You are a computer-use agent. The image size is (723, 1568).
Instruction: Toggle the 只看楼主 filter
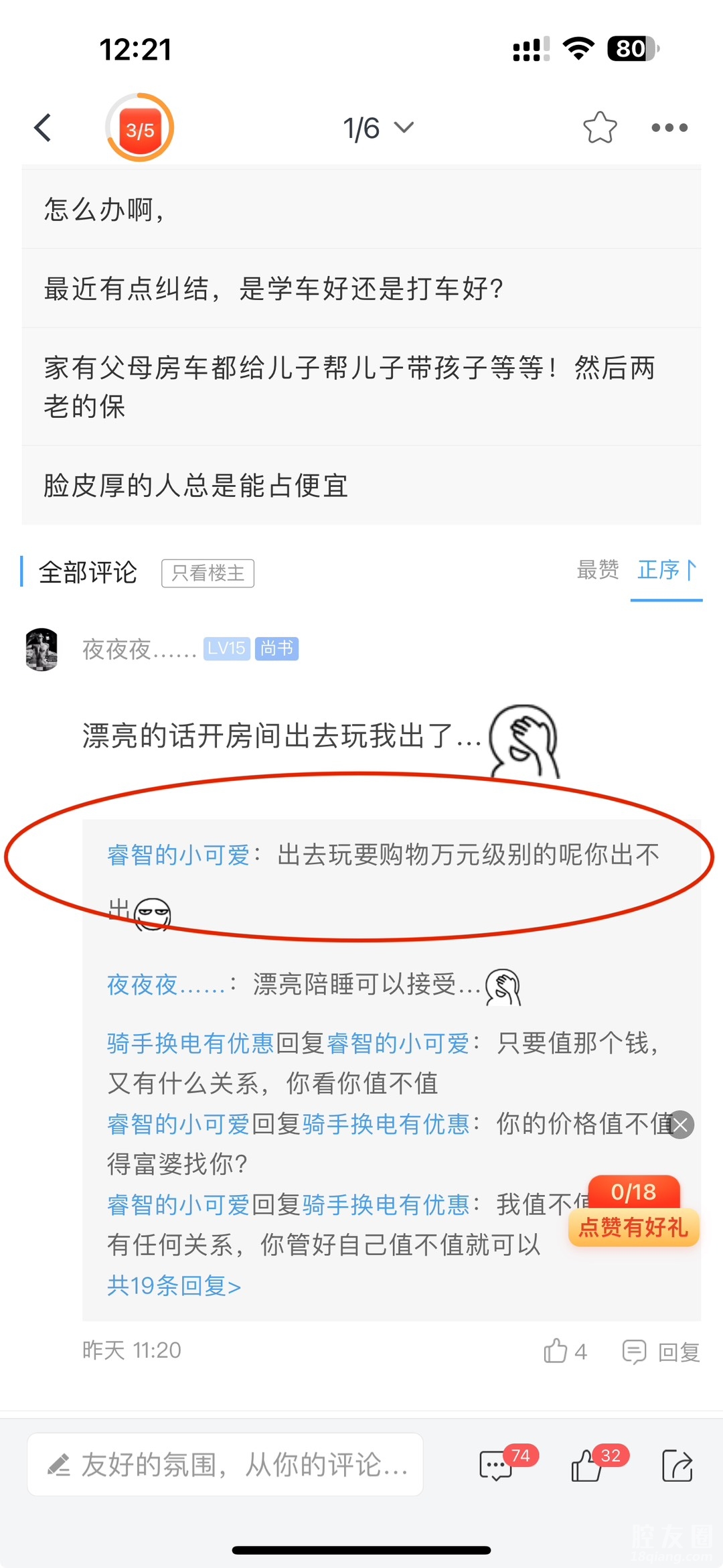[208, 573]
